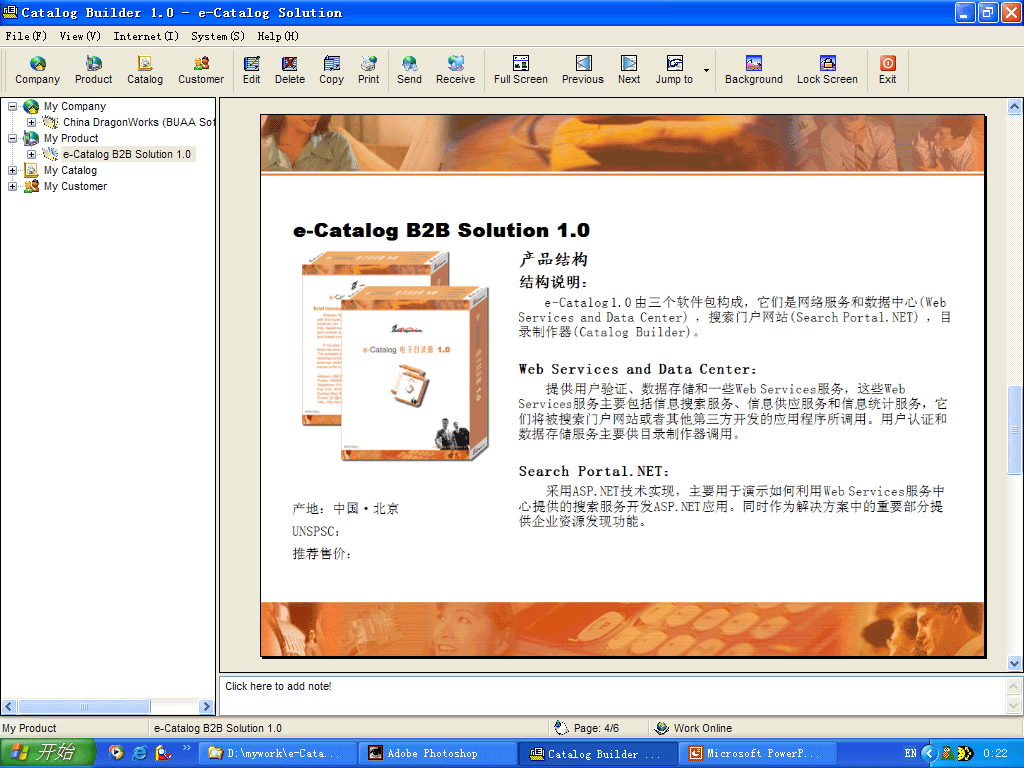This screenshot has width=1024, height=768.
Task: Open the D:\mywork folder taskbar button
Action: click(x=278, y=753)
